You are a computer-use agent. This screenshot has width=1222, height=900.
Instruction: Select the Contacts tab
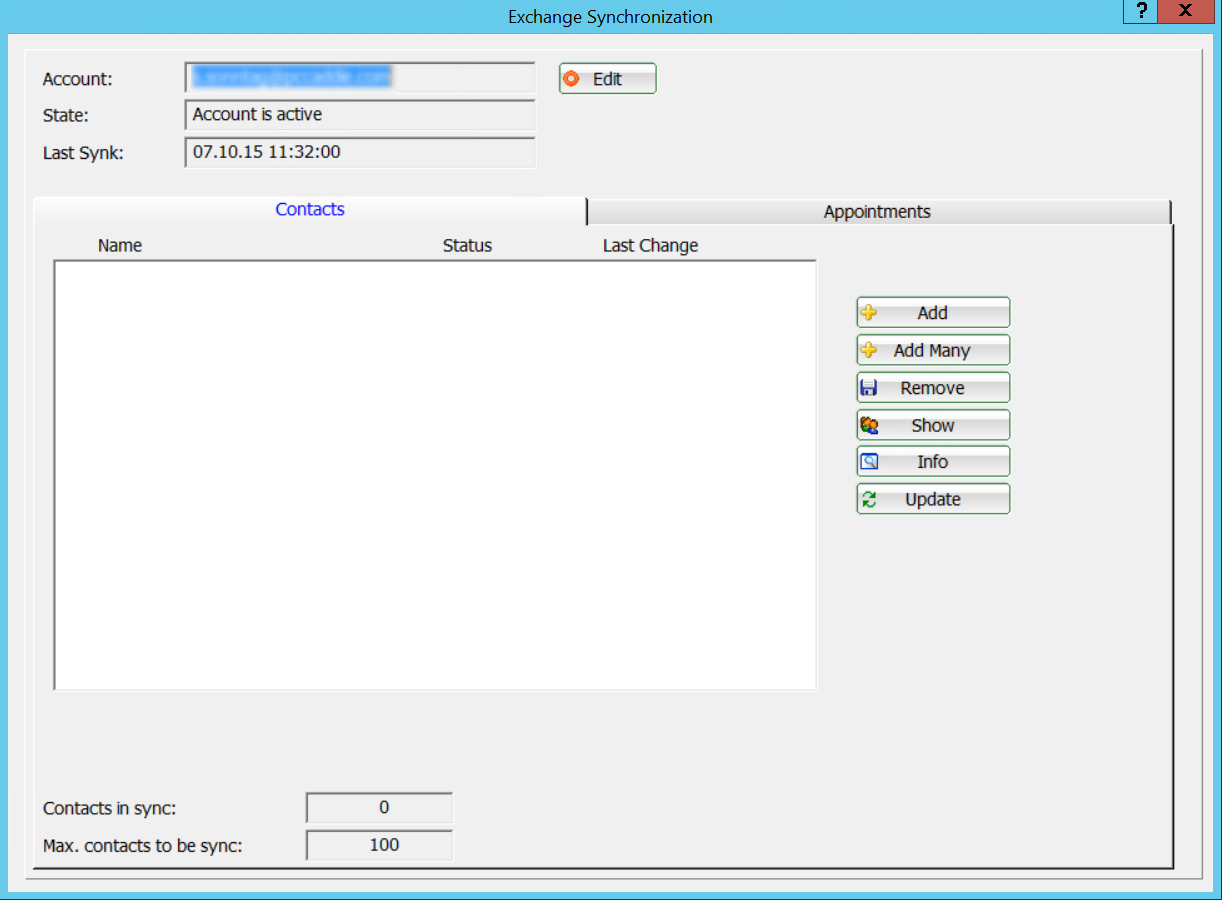pyautogui.click(x=310, y=210)
